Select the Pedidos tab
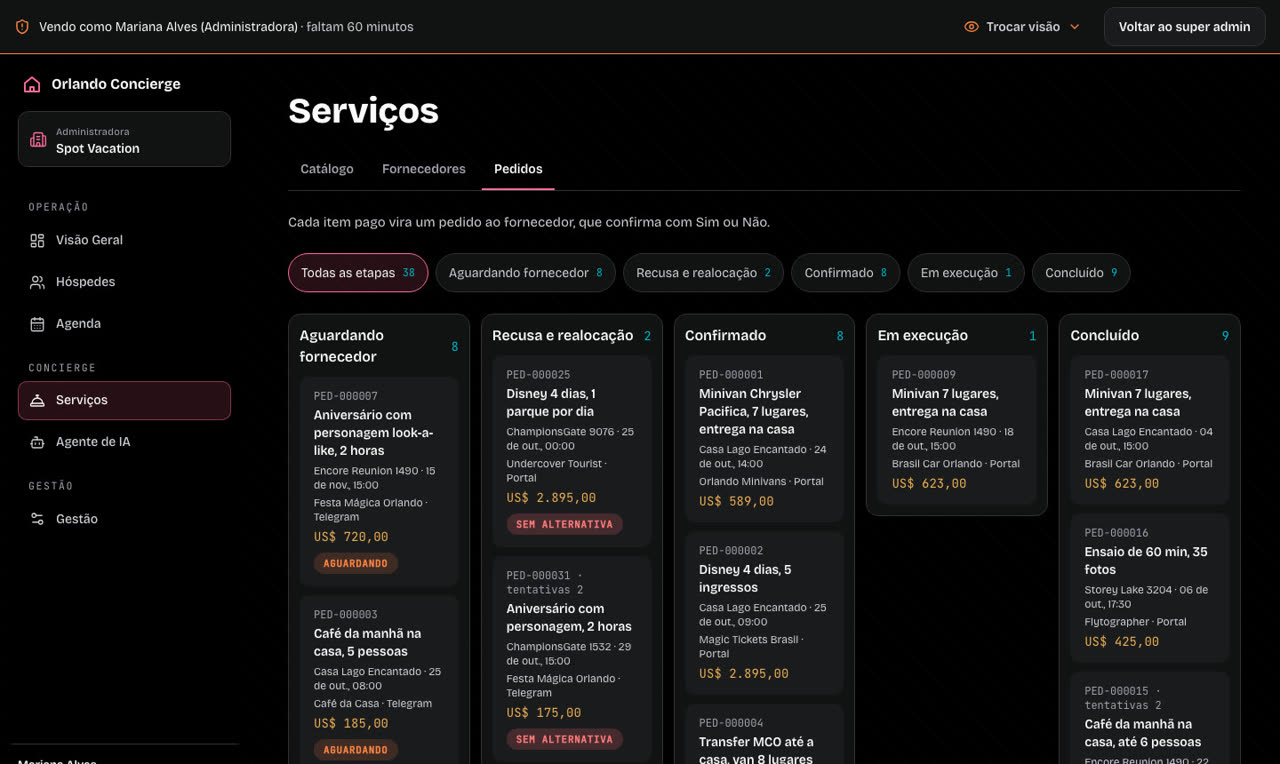Viewport: 1280px width, 764px height. pos(518,169)
